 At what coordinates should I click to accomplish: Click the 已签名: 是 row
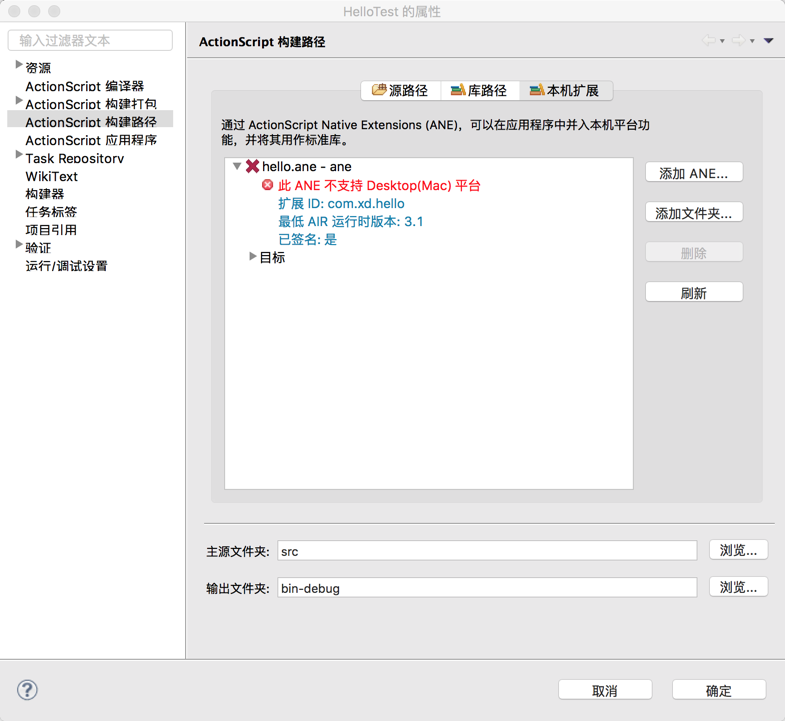[307, 239]
